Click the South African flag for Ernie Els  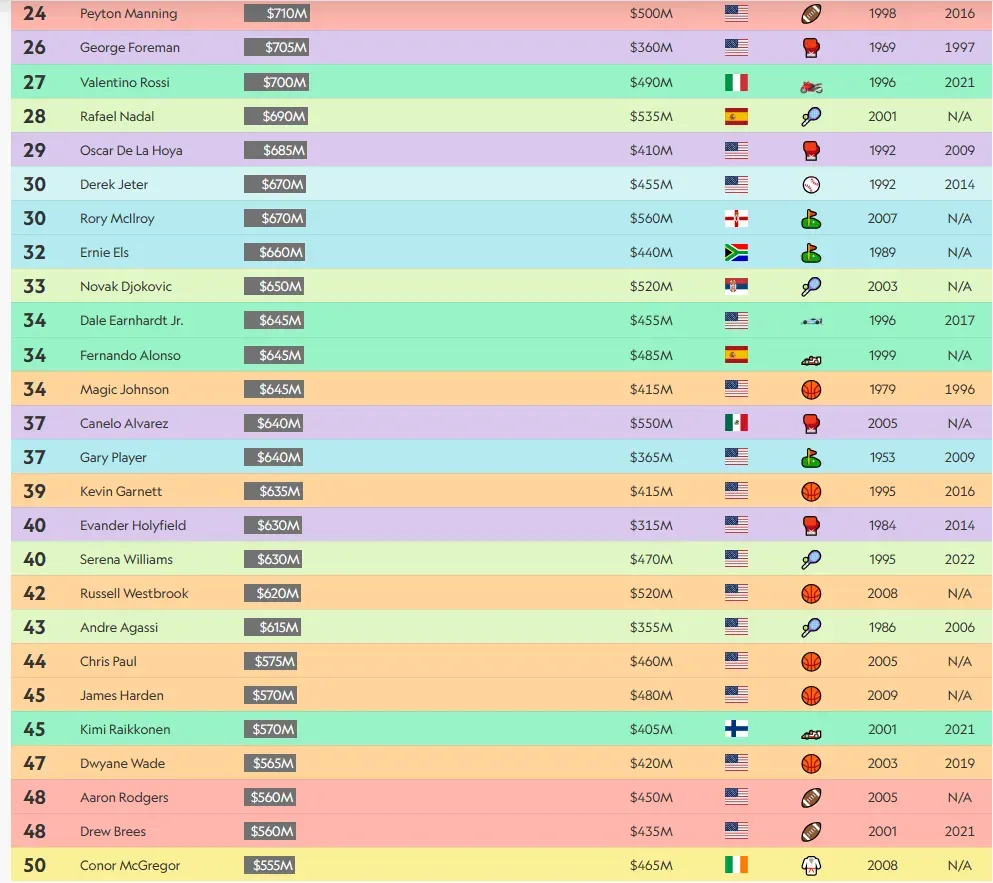[x=736, y=253]
